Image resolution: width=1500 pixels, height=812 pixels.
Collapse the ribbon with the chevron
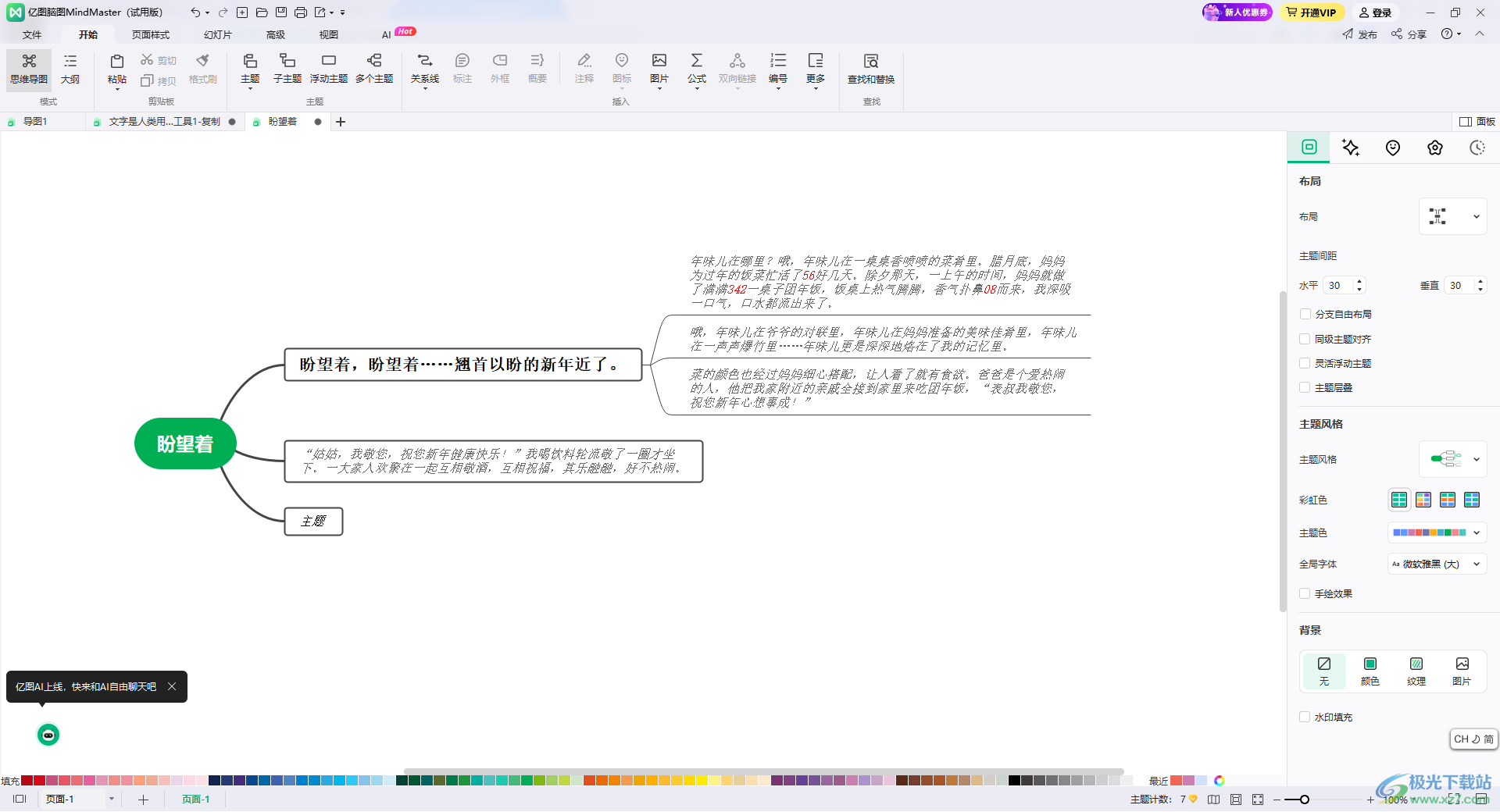1480,34
